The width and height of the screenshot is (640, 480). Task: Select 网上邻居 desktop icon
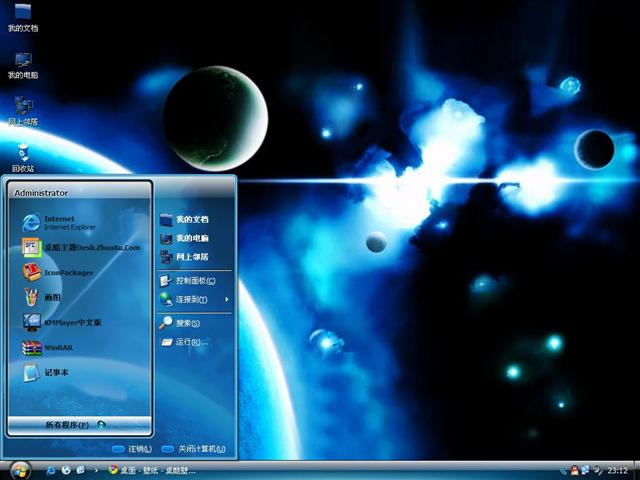tap(23, 111)
